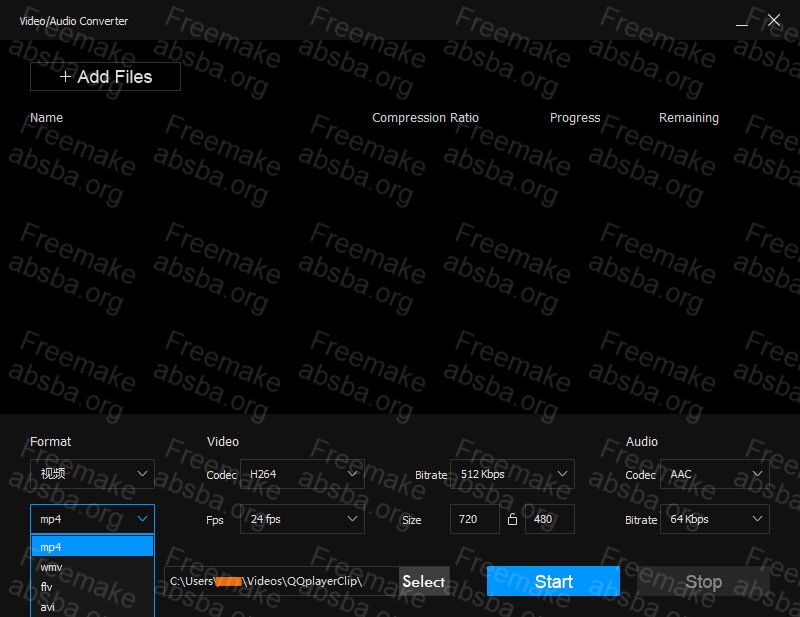Screen dimensions: 800x617
Task: Click the Stop button
Action: (703, 581)
